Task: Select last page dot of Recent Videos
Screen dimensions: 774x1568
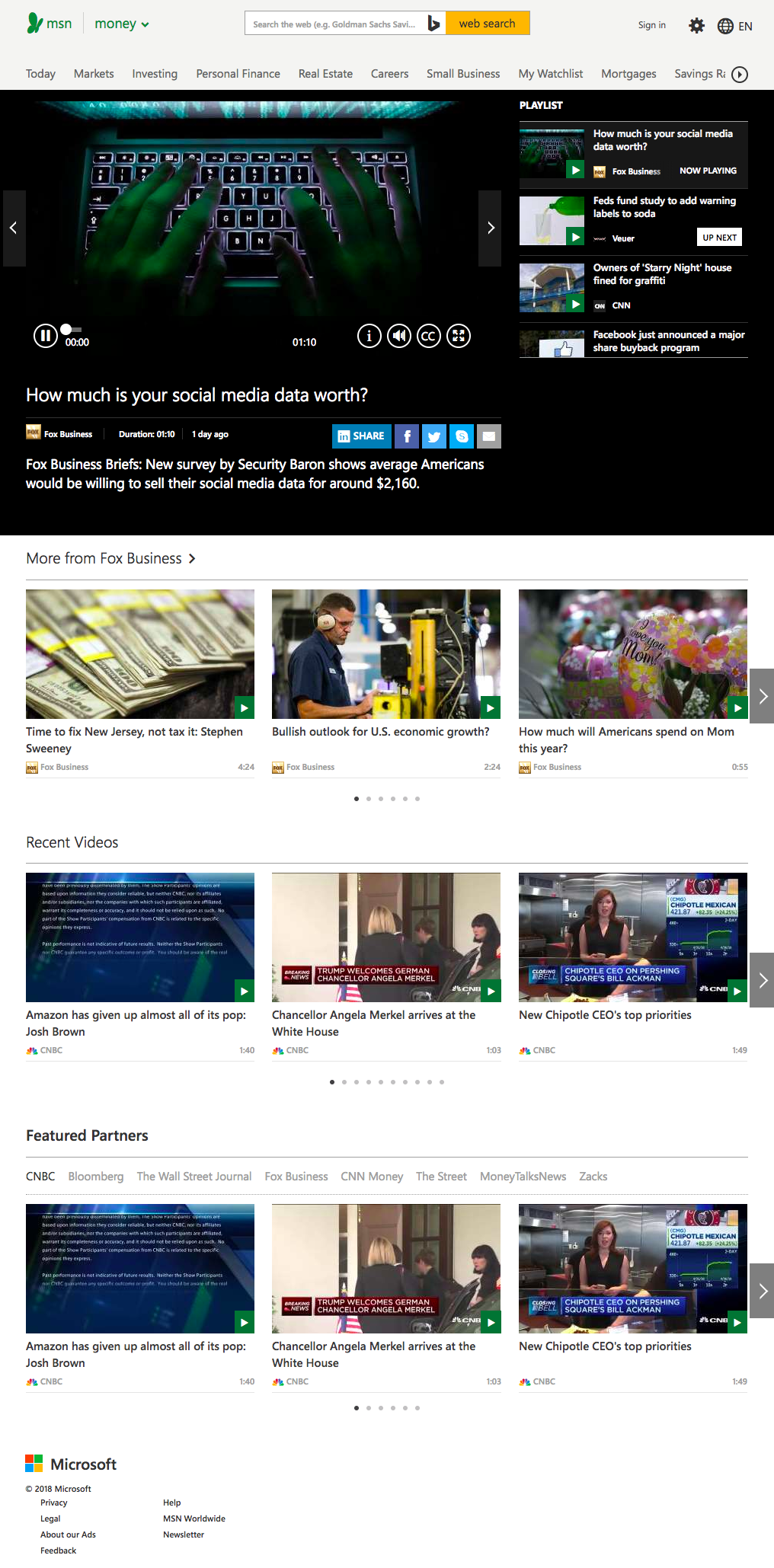Action: click(x=442, y=1082)
